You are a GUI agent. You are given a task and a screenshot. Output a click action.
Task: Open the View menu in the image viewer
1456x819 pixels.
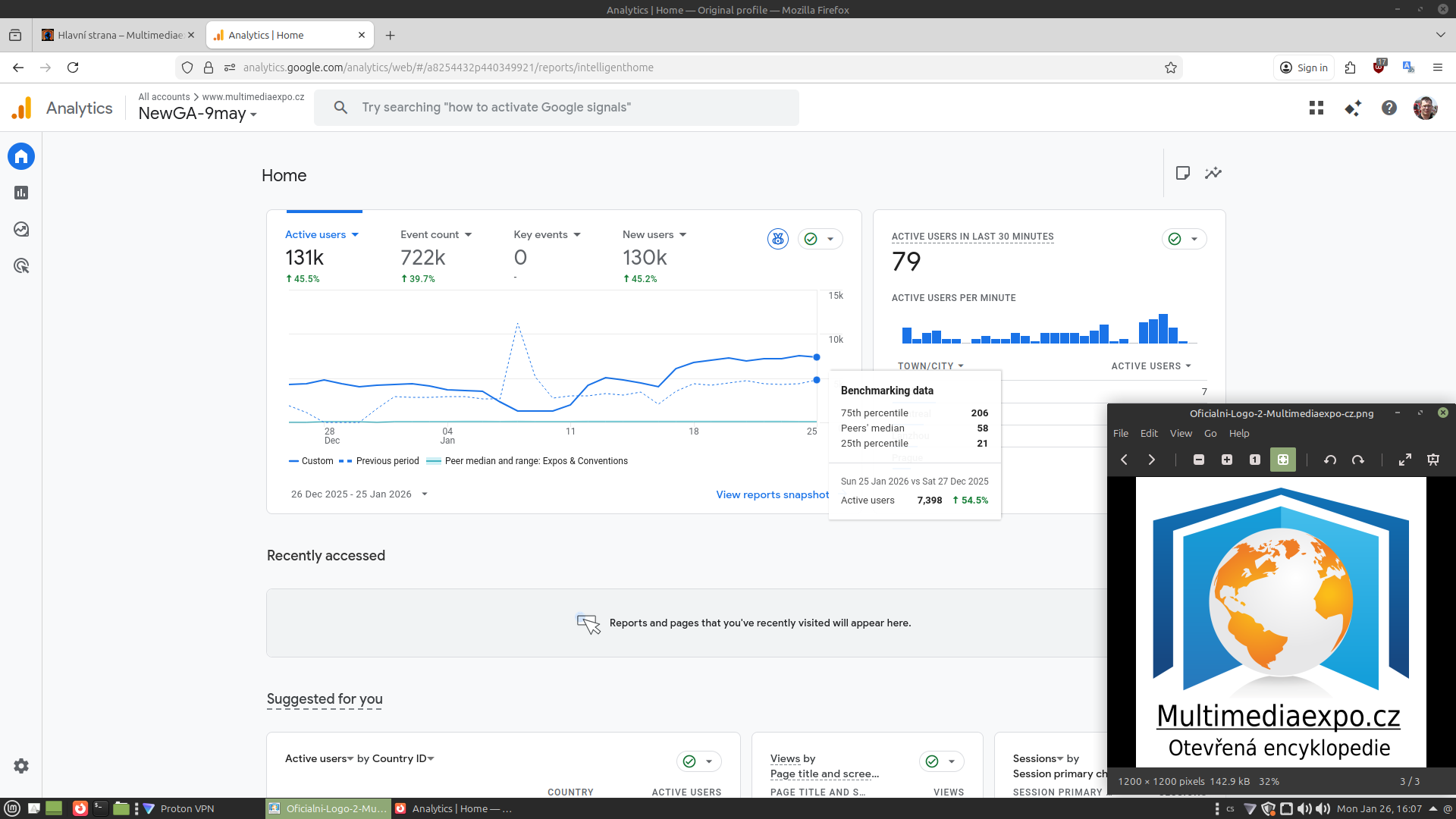click(1181, 433)
